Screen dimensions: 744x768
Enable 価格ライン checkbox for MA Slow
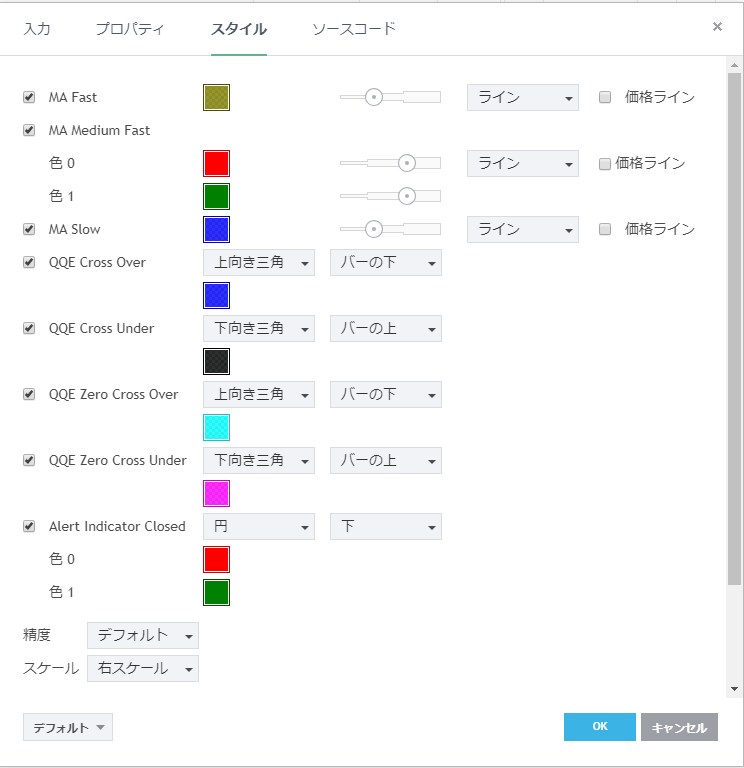[605, 229]
